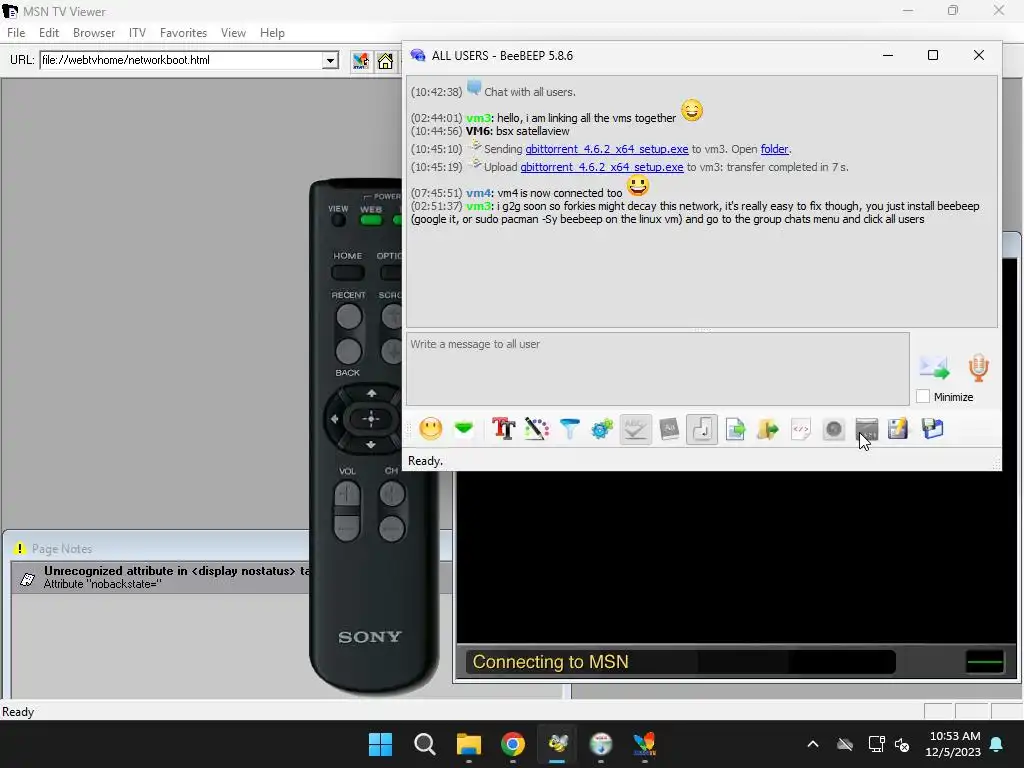Click the blue funnel filter messages icon
Image resolution: width=1024 pixels, height=768 pixels.
click(x=569, y=429)
